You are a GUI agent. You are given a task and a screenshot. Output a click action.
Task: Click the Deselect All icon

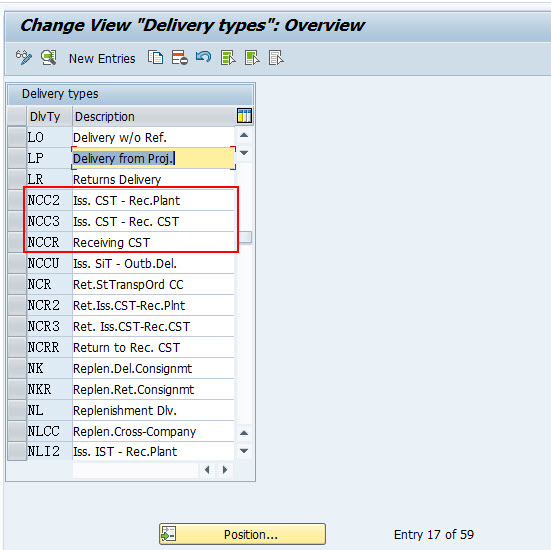tap(276, 58)
